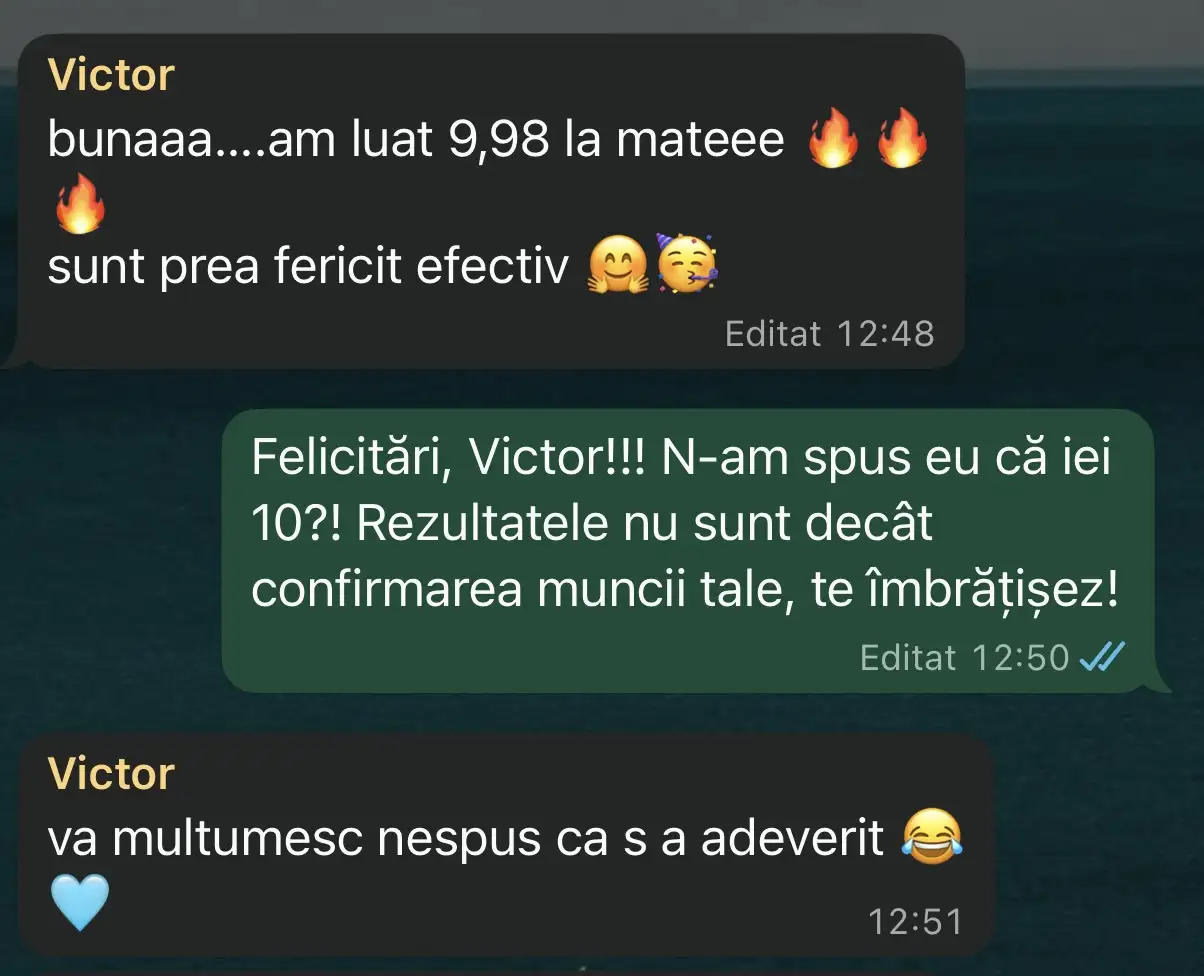Tap the party face emoji

[688, 264]
